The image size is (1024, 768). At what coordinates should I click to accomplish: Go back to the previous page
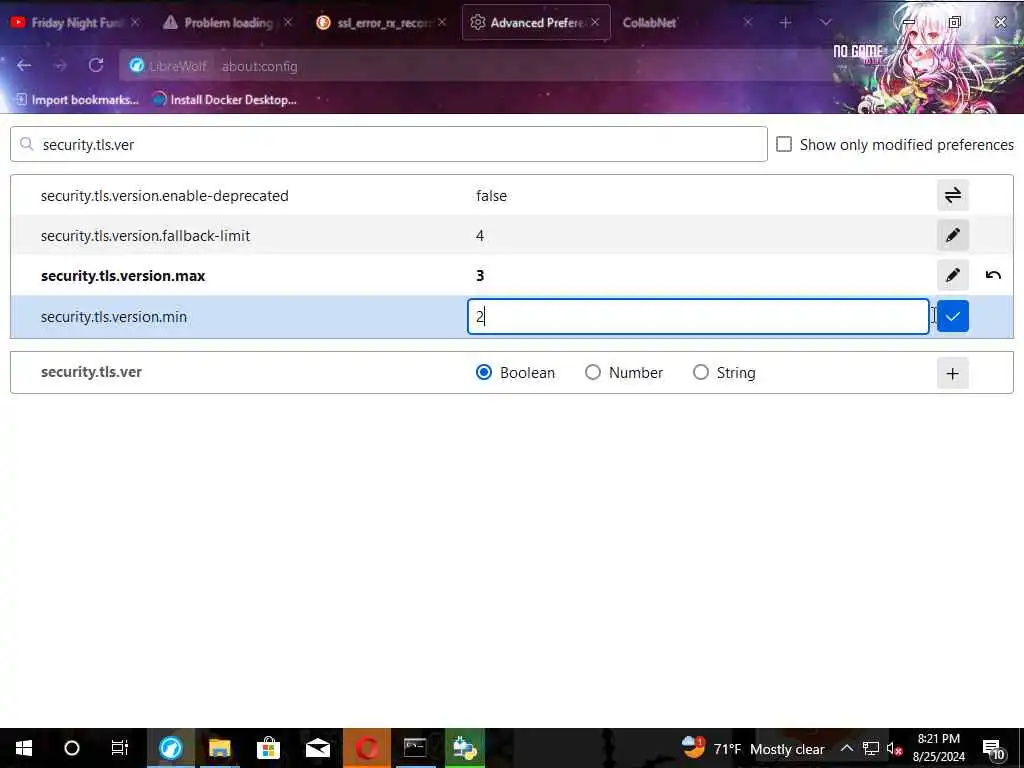coord(24,65)
